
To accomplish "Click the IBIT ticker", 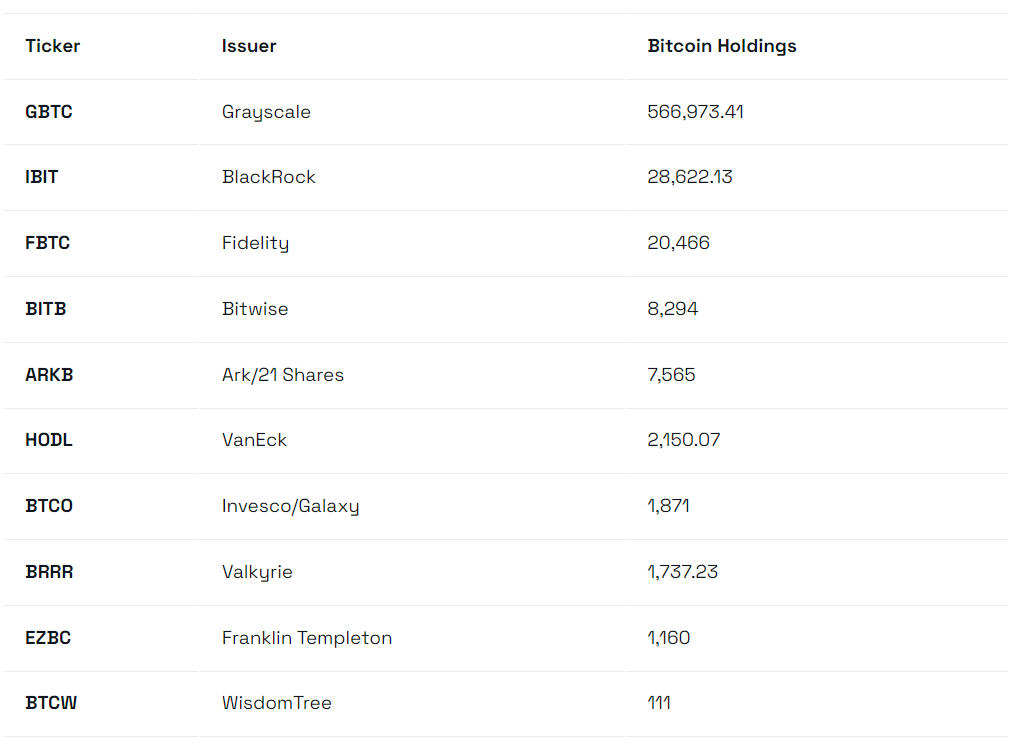I will [42, 177].
